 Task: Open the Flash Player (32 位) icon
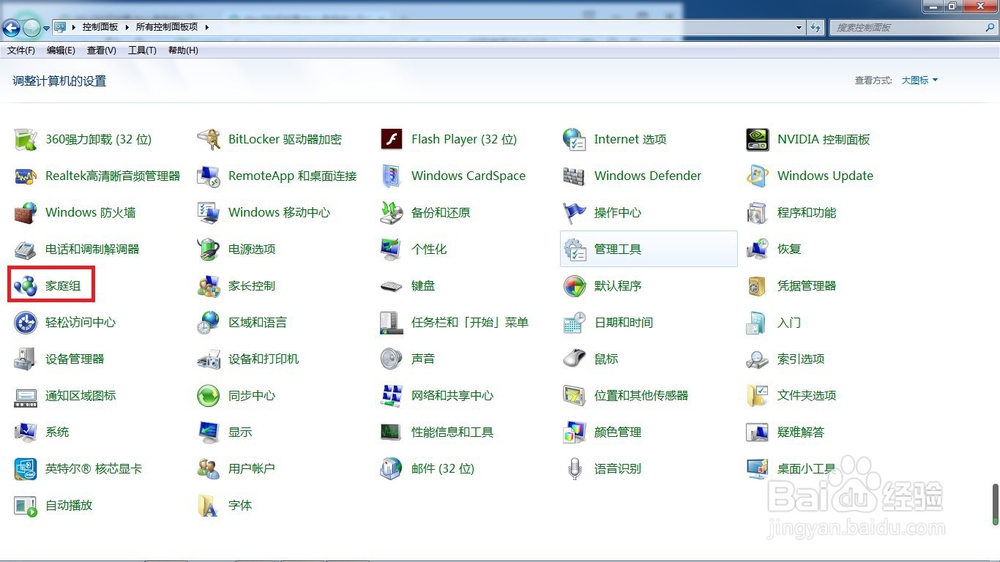click(x=392, y=139)
